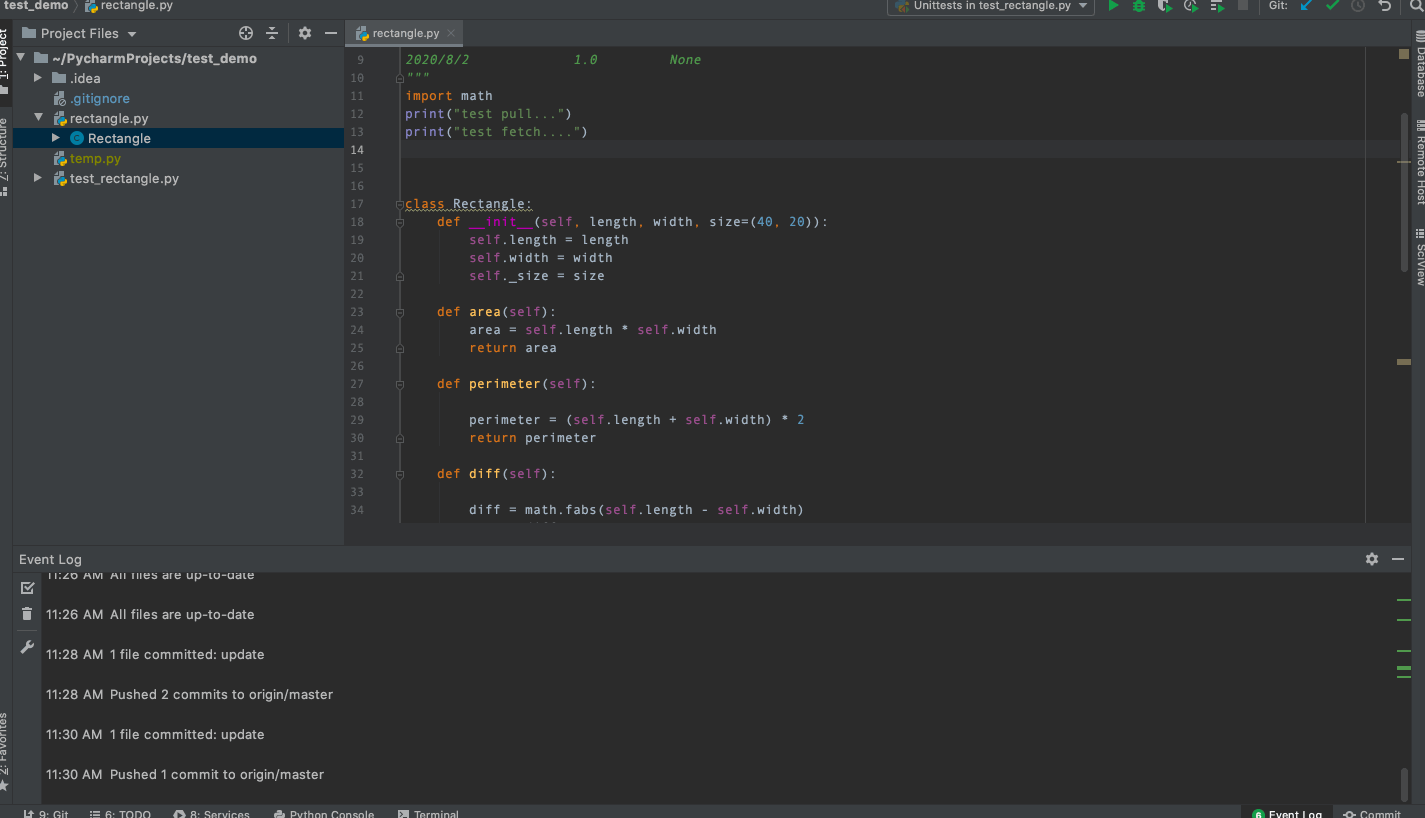Click the gray stop button in toolbar
Screen dimensions: 1425x818
pyautogui.click(x=1243, y=6)
